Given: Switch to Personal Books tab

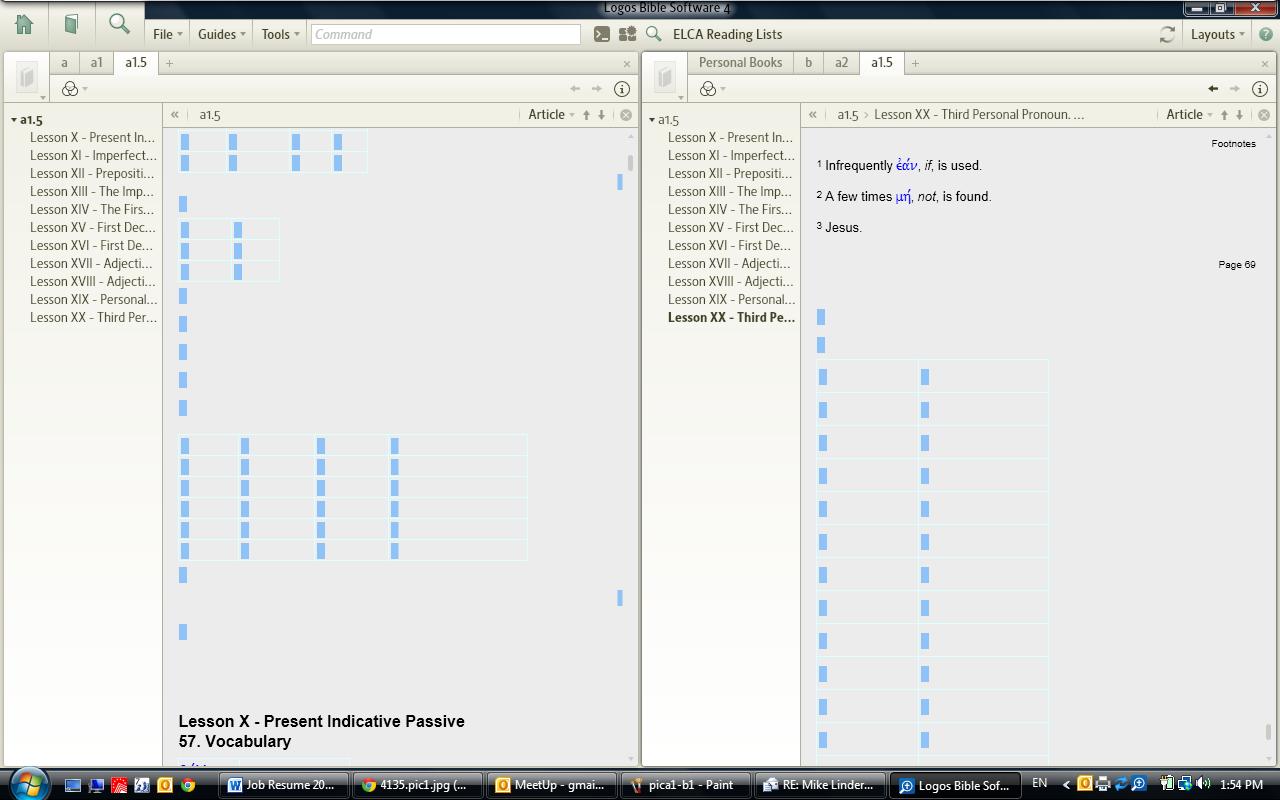Looking at the screenshot, I should point(740,63).
